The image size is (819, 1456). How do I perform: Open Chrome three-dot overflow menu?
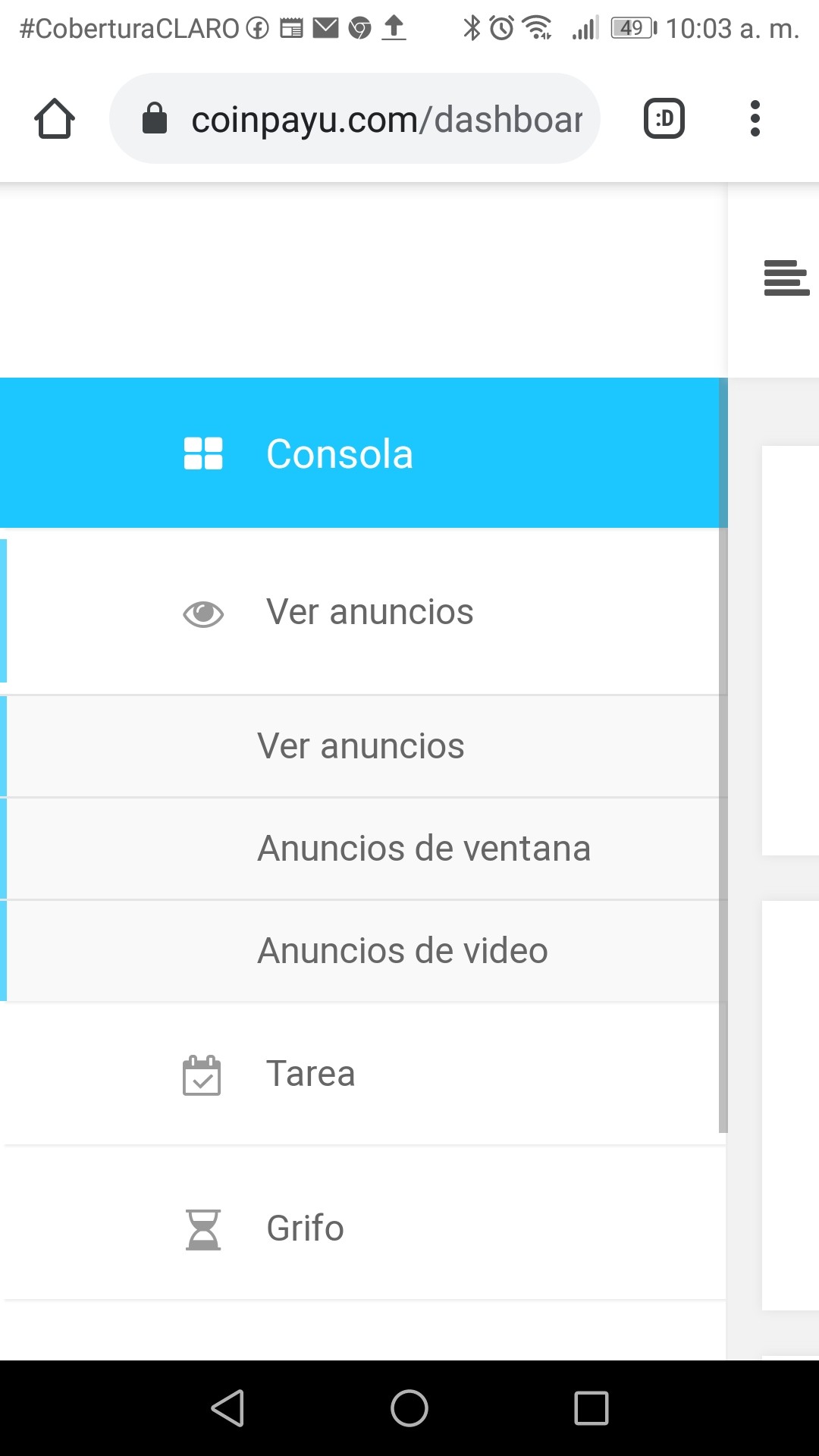tap(755, 118)
